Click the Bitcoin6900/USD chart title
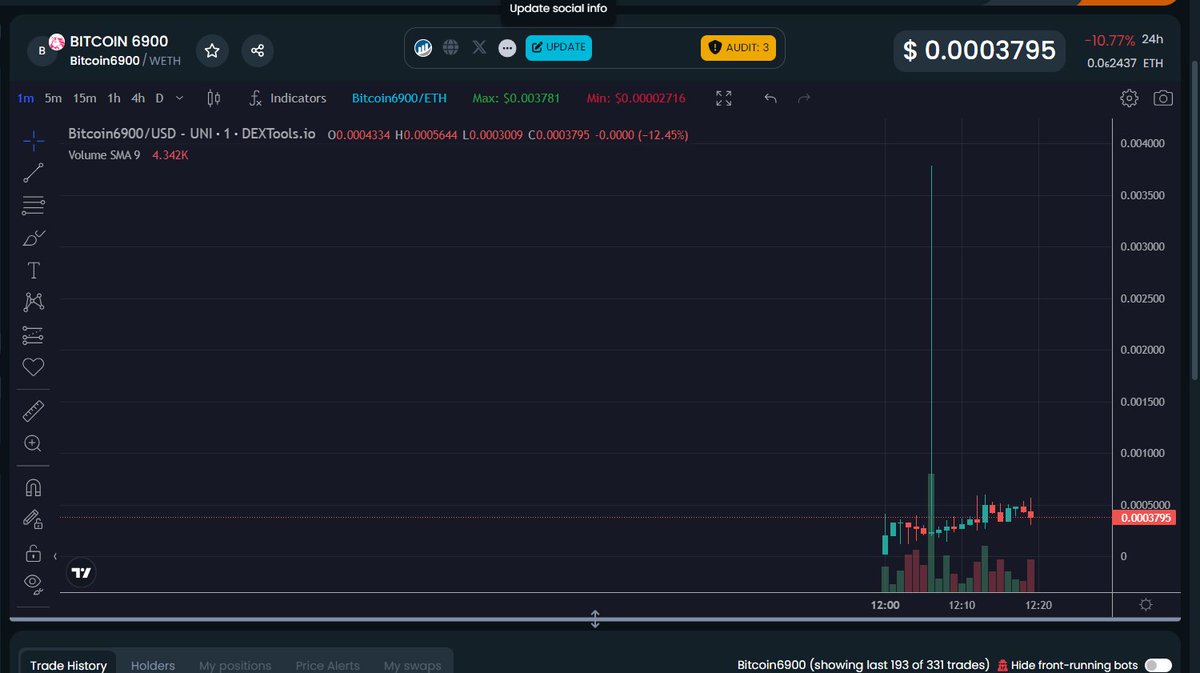1200x673 pixels. [x=191, y=134]
